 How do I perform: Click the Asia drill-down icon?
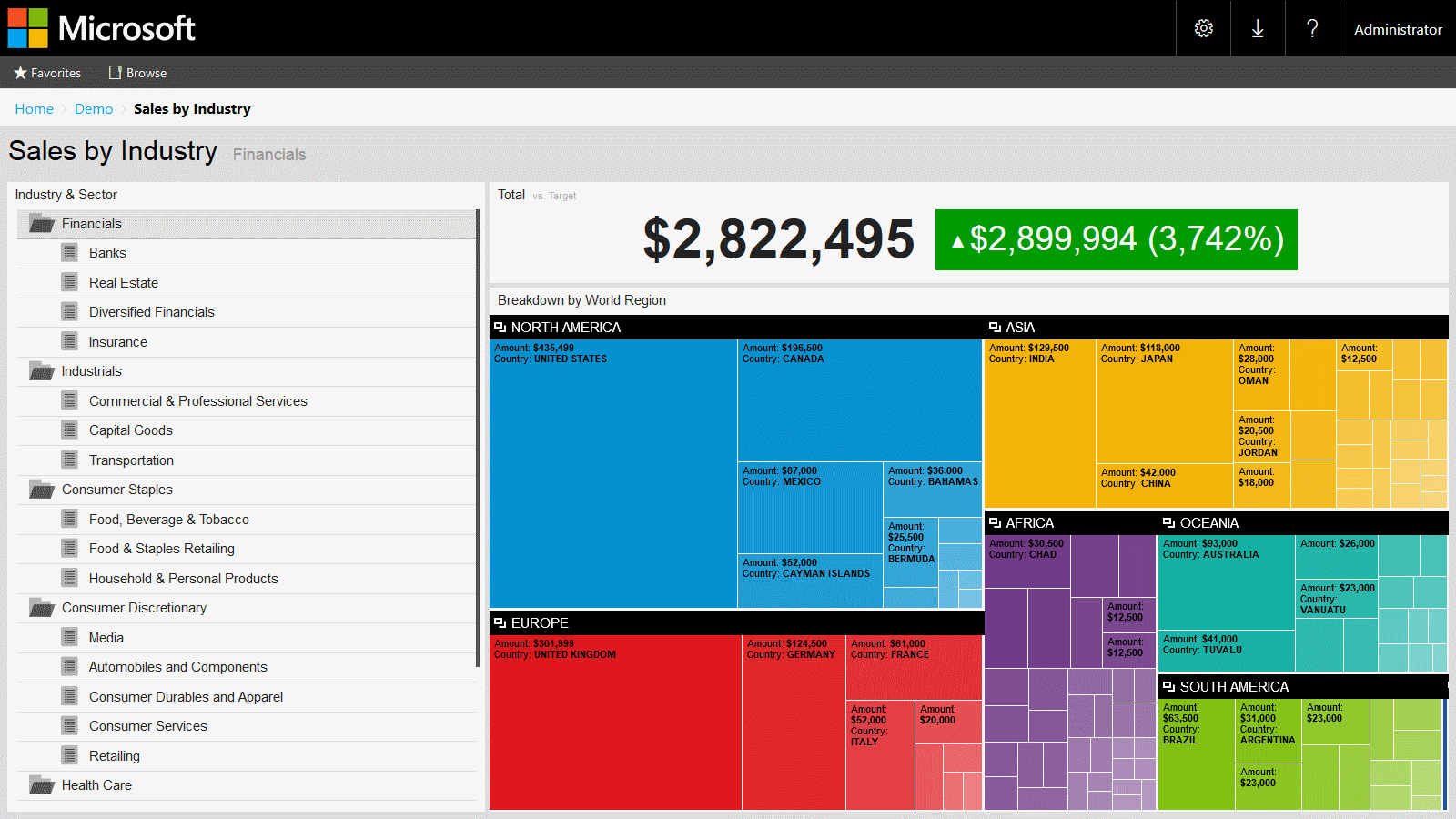[995, 327]
